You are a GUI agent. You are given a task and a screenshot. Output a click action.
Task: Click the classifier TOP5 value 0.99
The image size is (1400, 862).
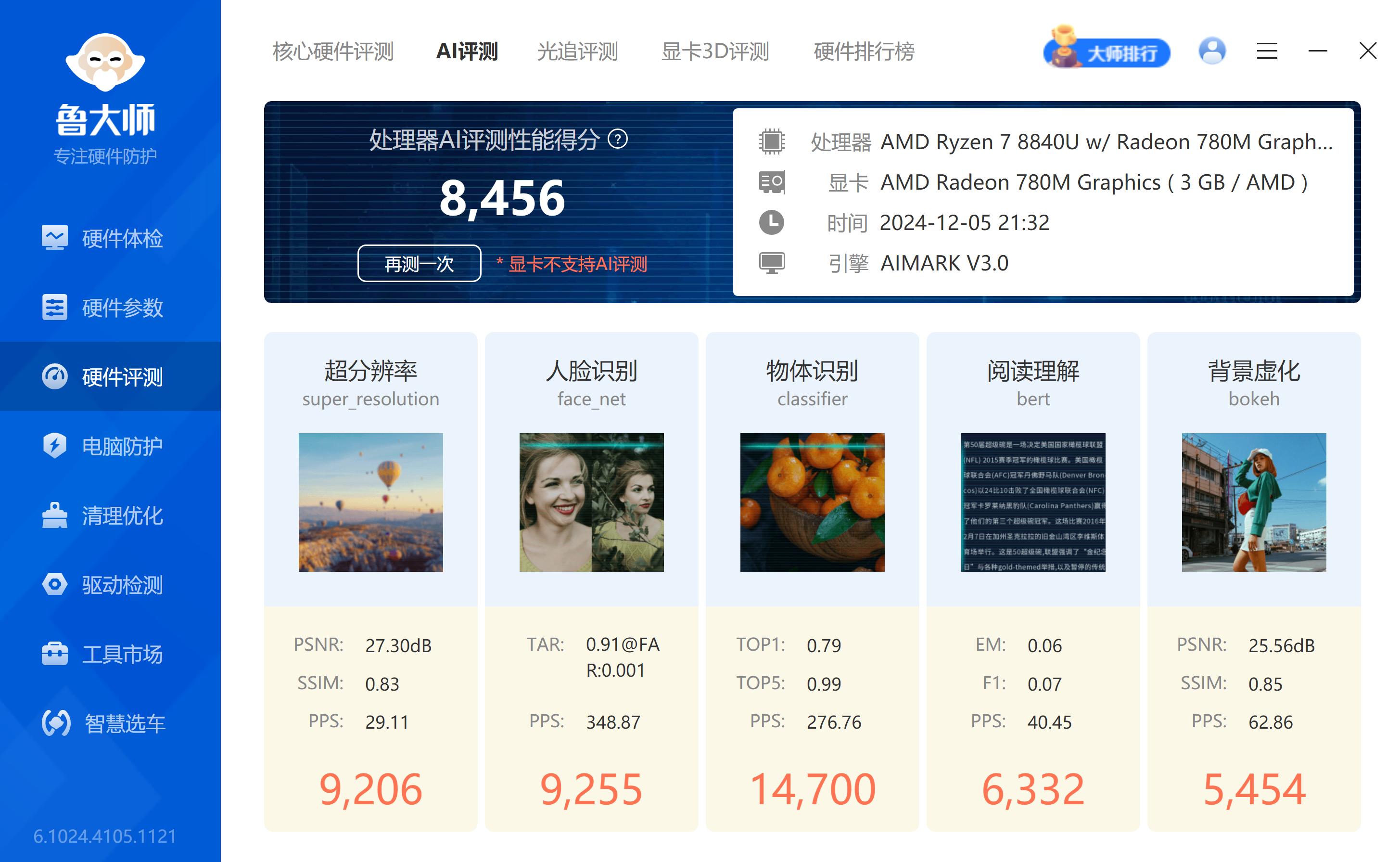click(824, 684)
